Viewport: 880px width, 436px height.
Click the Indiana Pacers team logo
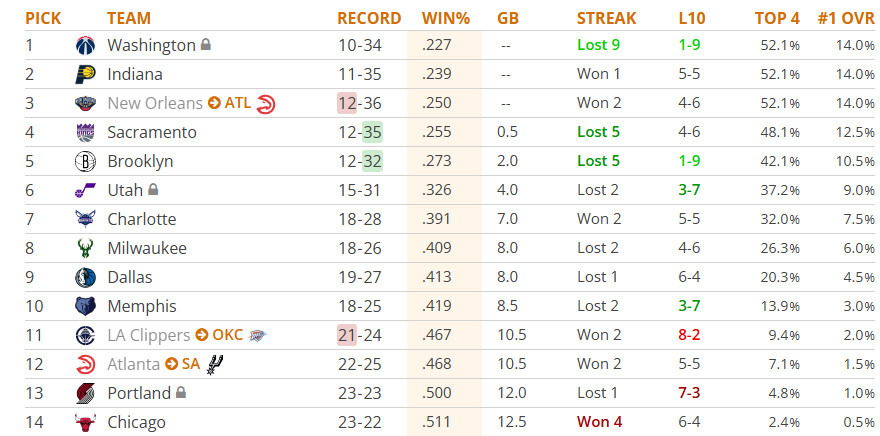[85, 75]
